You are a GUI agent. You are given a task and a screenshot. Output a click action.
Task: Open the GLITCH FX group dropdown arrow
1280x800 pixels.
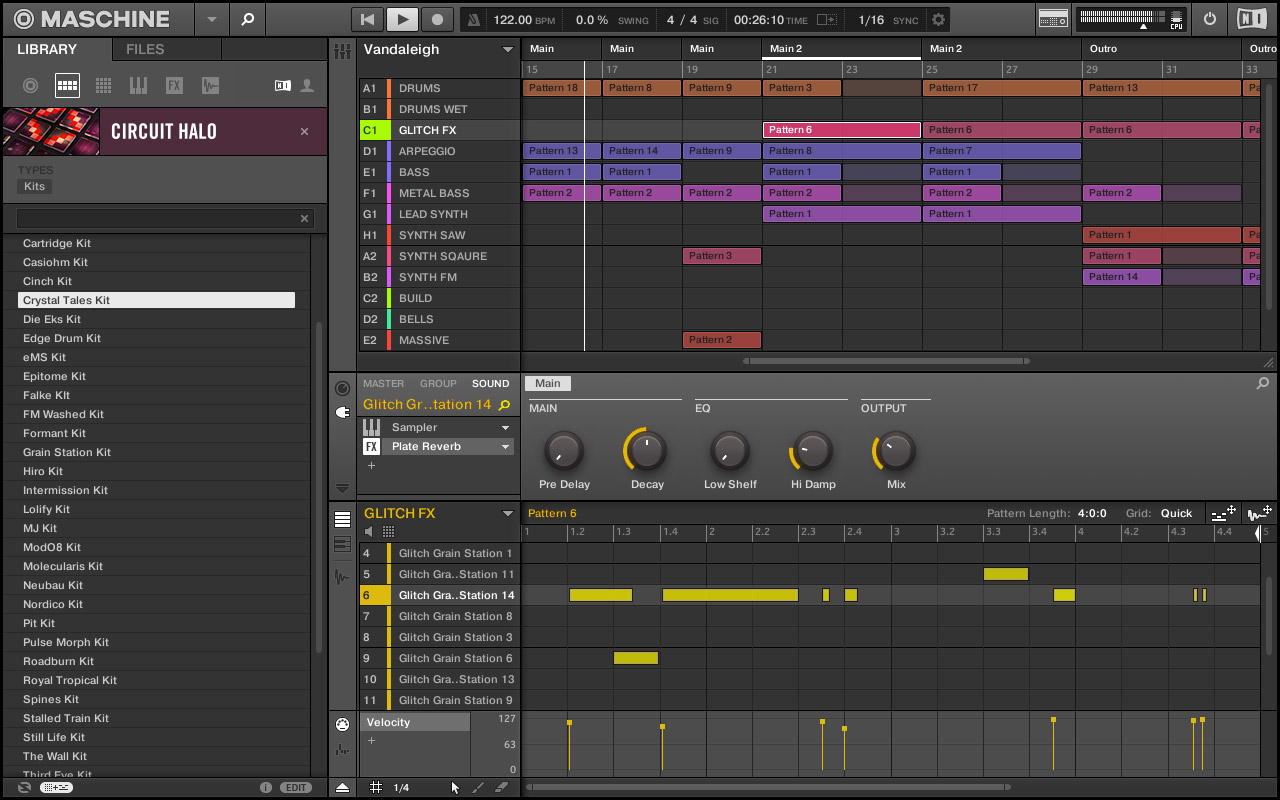tap(507, 514)
